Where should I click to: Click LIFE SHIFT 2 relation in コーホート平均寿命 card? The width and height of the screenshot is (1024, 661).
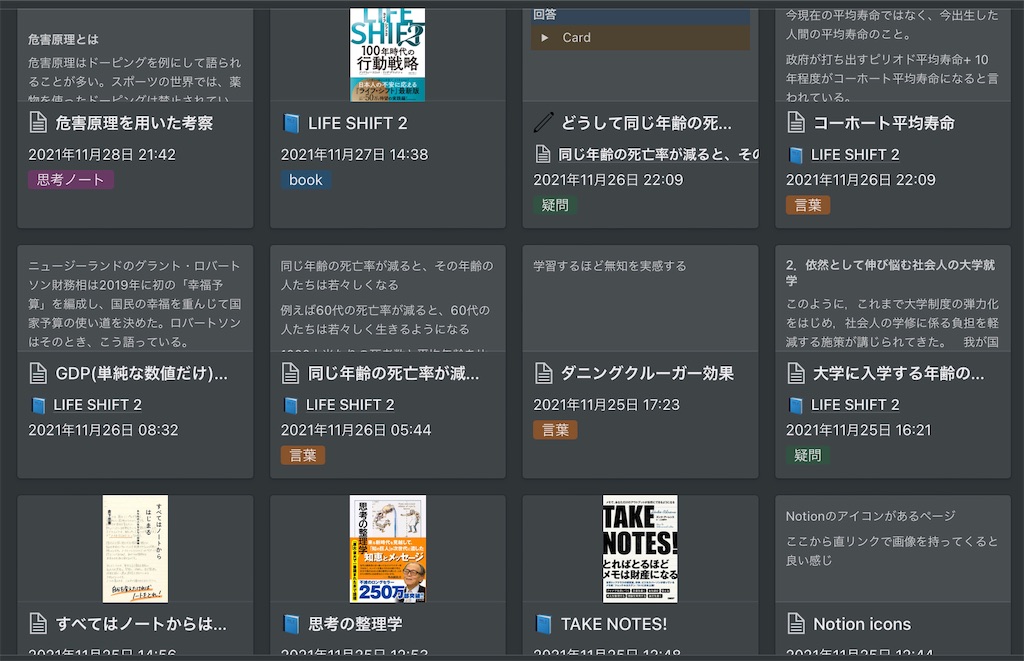855,155
